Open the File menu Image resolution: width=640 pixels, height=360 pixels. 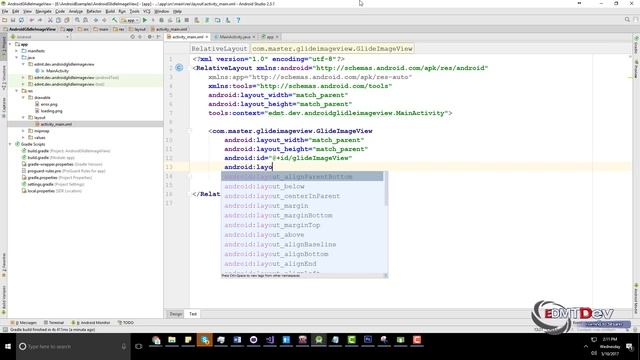tap(5, 11)
